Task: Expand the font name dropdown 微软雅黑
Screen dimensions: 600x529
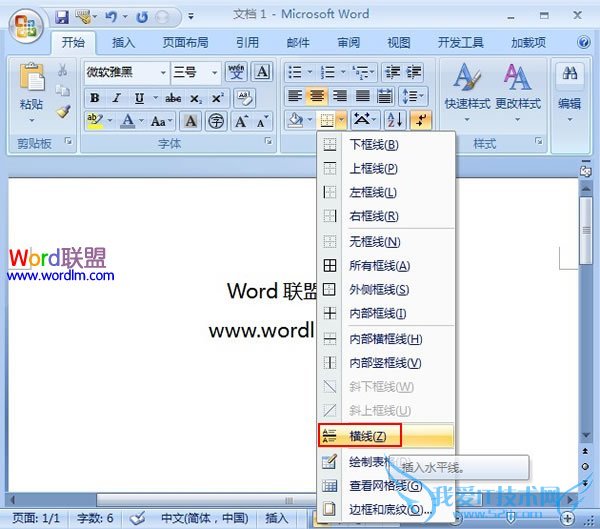Action: [x=125, y=72]
